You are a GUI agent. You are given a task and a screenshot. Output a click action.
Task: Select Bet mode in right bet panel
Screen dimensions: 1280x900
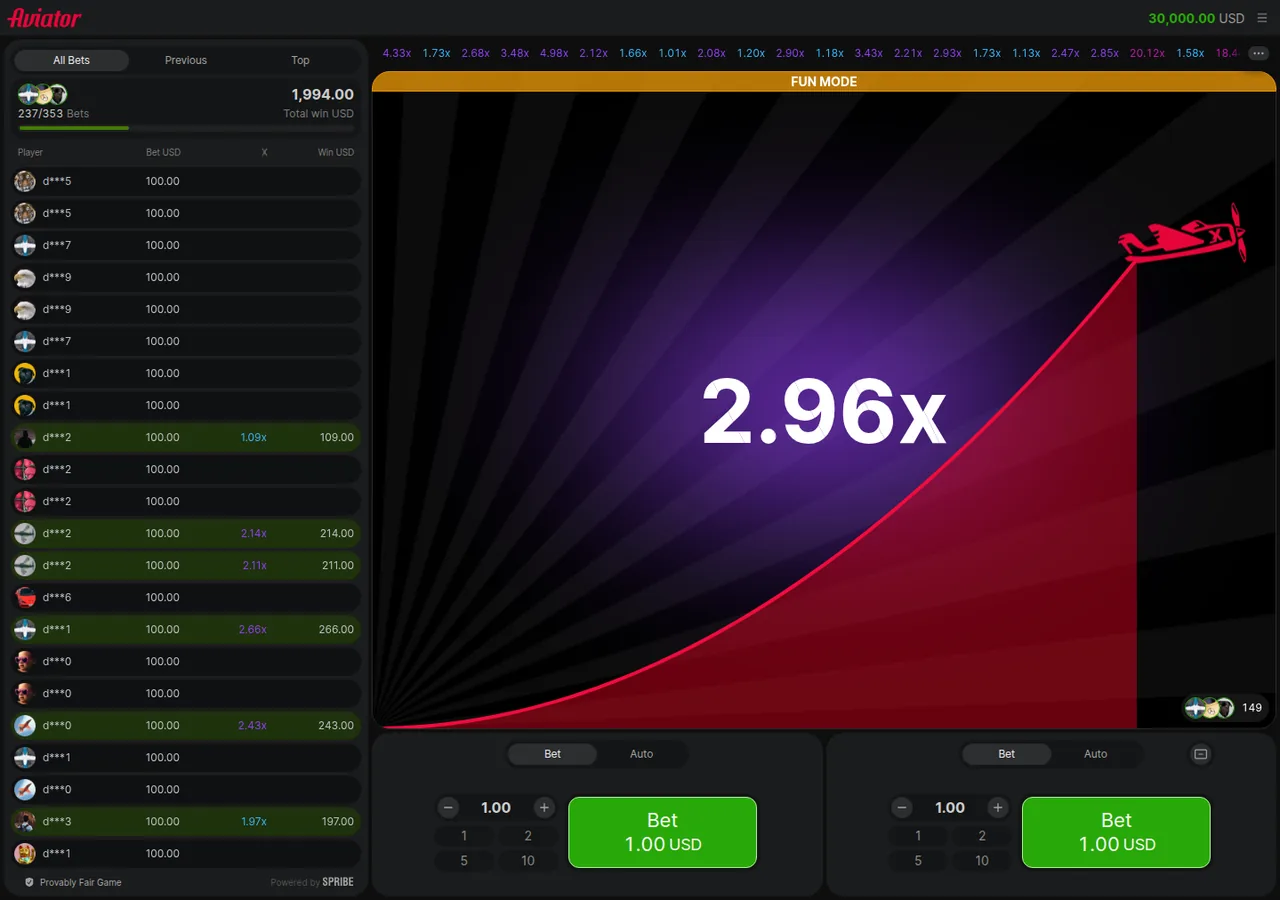pyautogui.click(x=1006, y=754)
